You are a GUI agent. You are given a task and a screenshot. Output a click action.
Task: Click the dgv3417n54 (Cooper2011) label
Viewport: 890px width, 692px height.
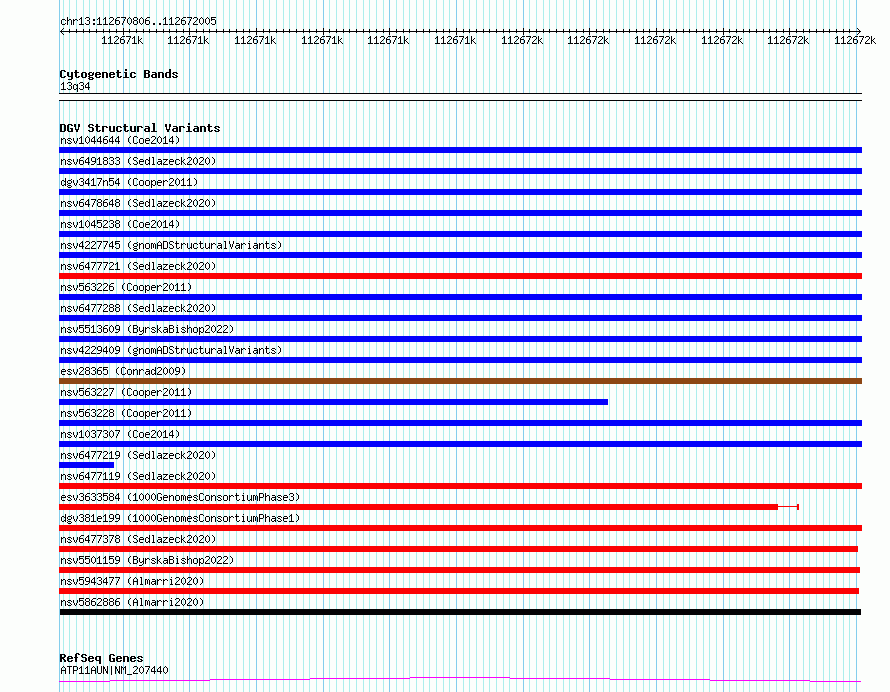pos(129,182)
